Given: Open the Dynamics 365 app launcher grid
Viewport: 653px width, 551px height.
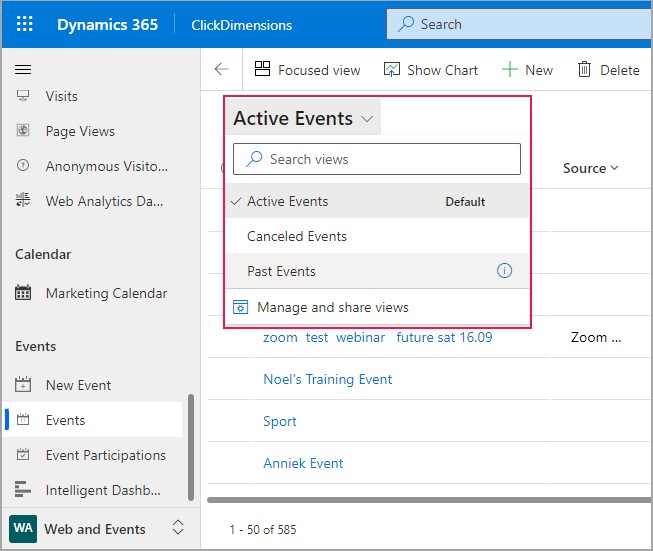Looking at the screenshot, I should [25, 24].
